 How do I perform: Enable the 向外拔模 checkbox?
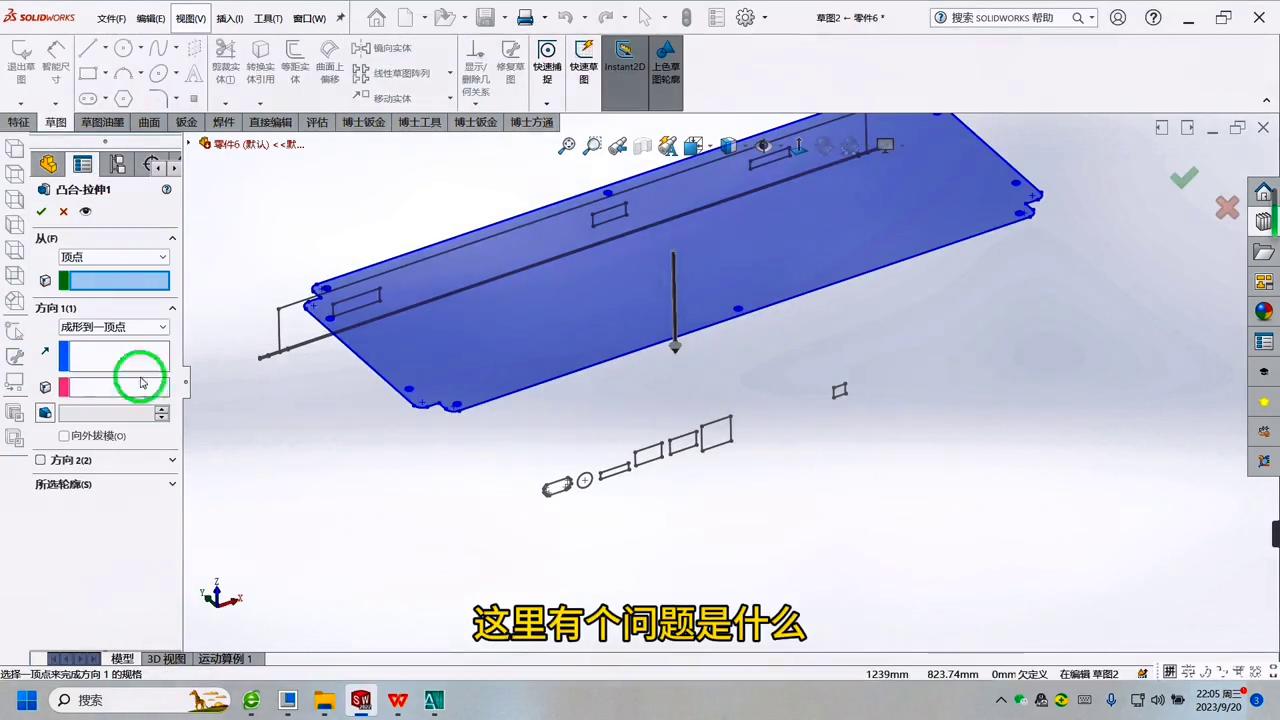coord(64,435)
